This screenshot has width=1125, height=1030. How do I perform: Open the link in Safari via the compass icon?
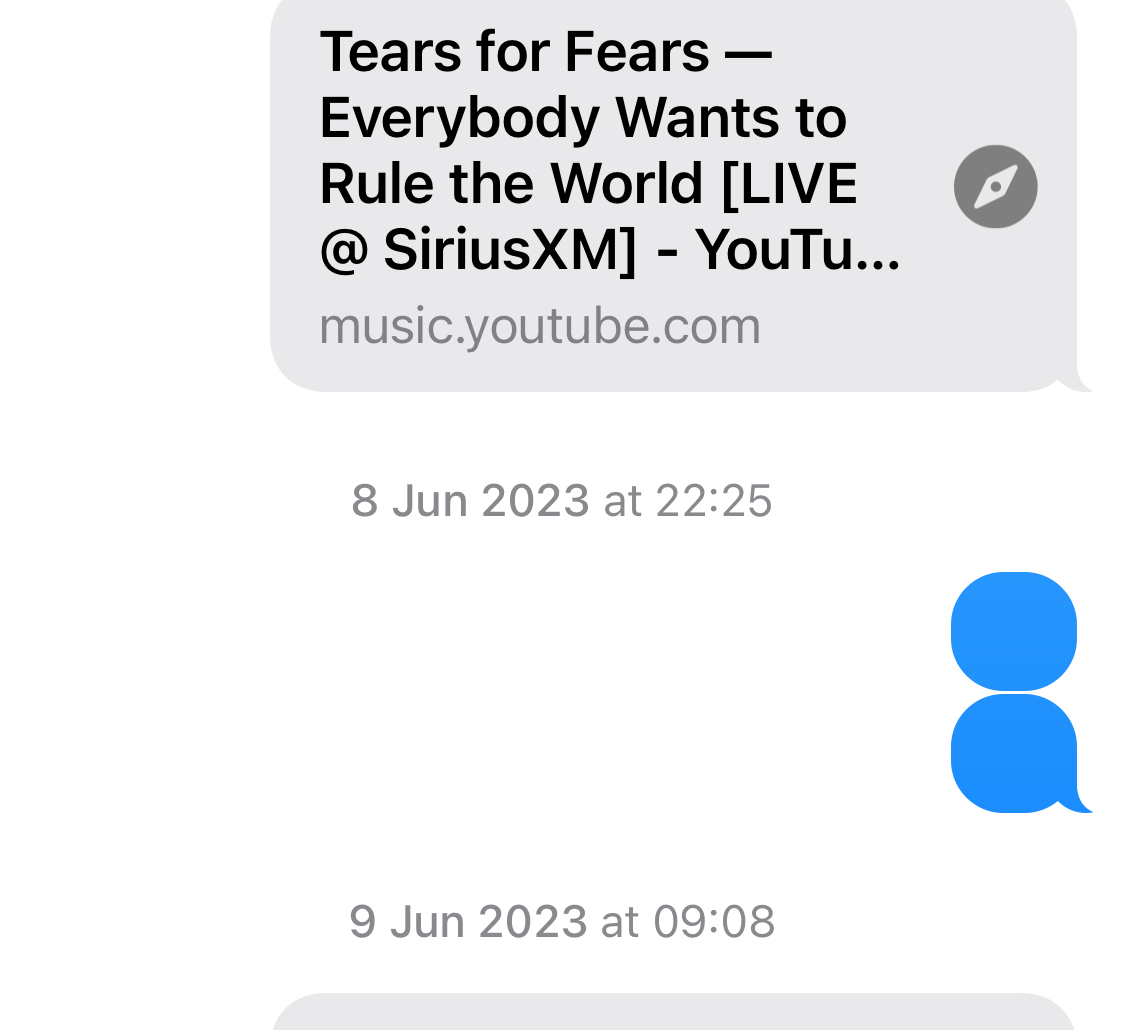(x=995, y=186)
